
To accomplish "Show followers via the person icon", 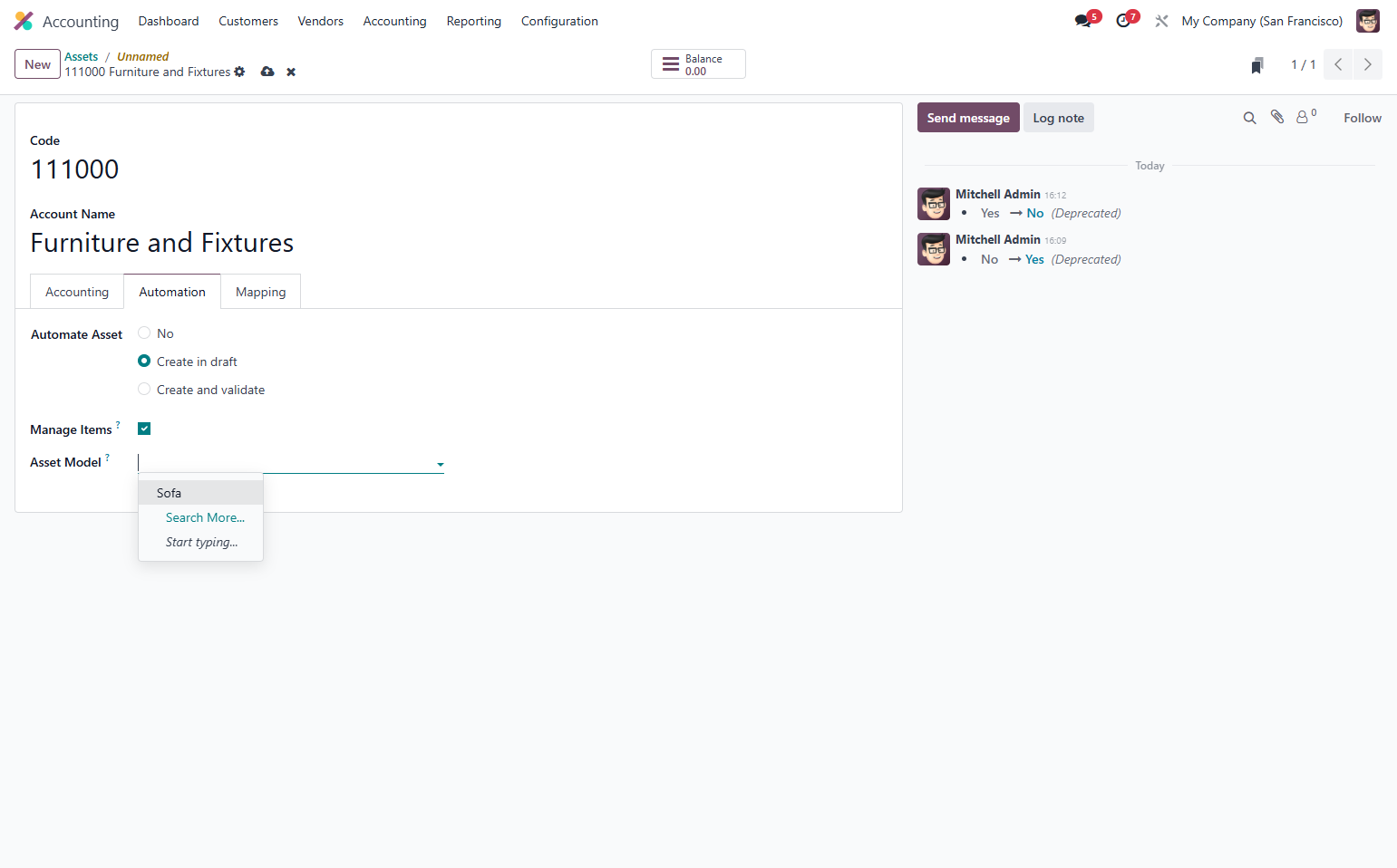I will (x=1304, y=117).
